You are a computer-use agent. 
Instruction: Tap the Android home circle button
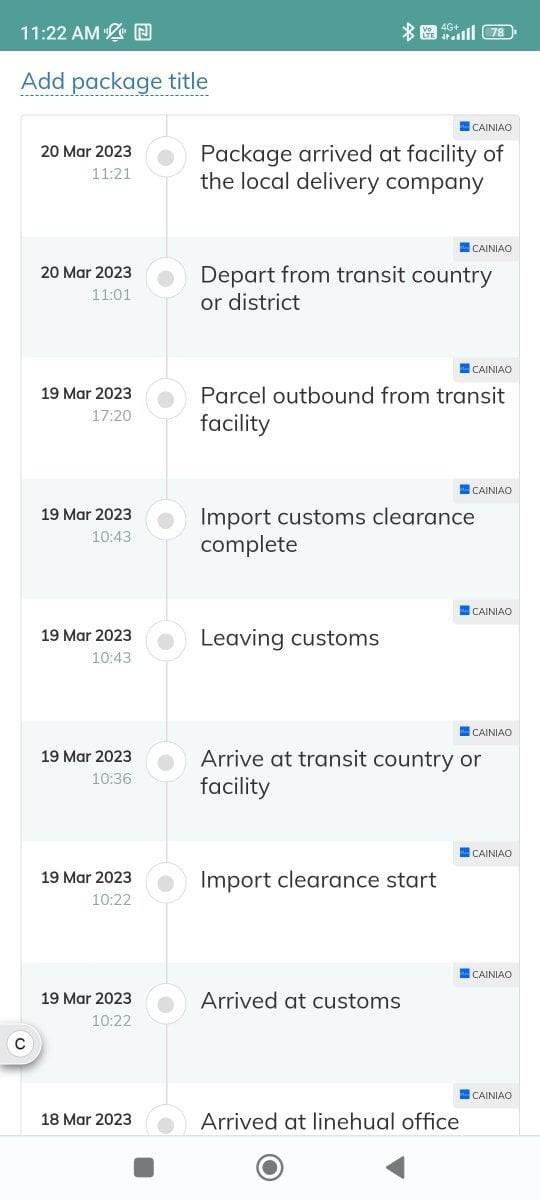(270, 1167)
